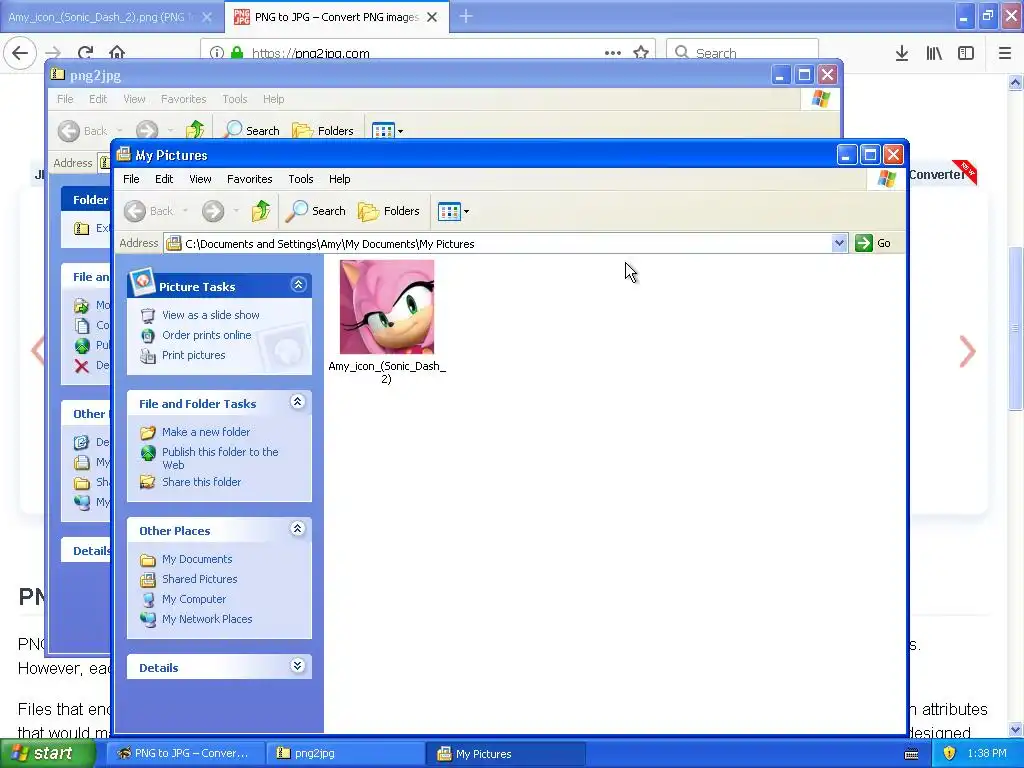Image resolution: width=1024 pixels, height=768 pixels.
Task: Toggle Folders pane in My Pictures
Action: click(x=389, y=211)
